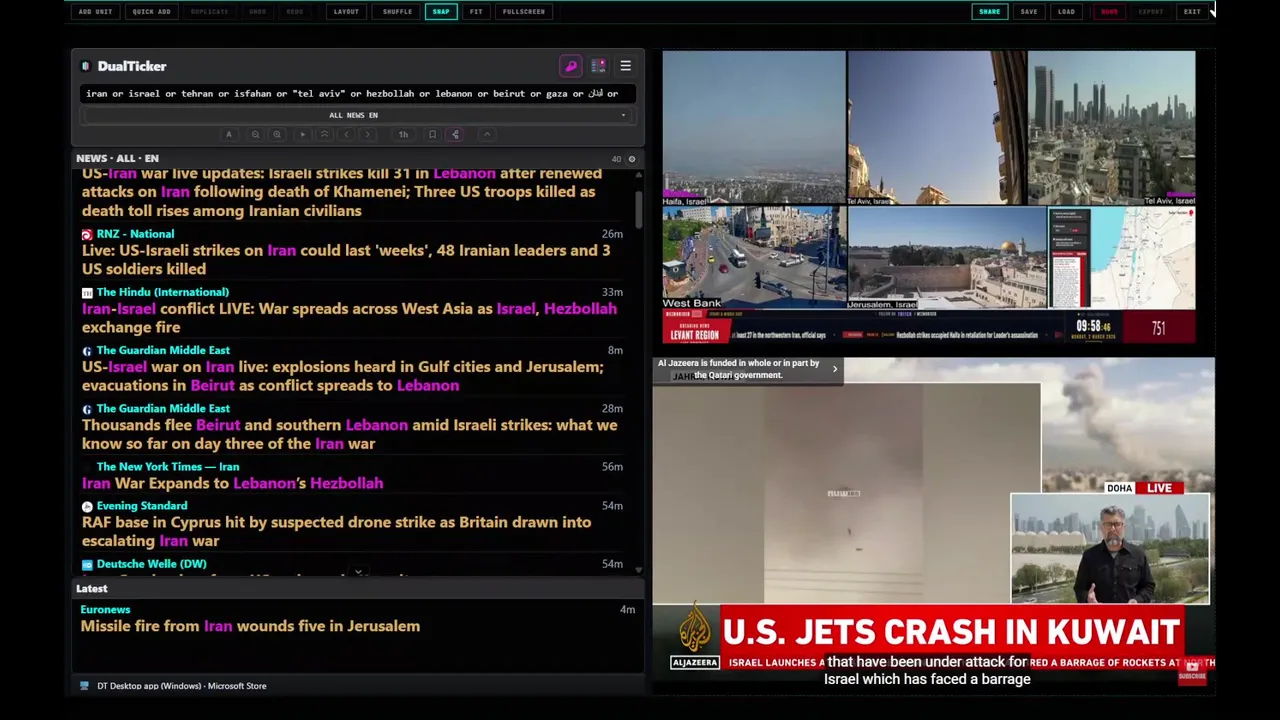This screenshot has height=720, width=1280.
Task: Click the previous arrow icon
Action: (346, 135)
